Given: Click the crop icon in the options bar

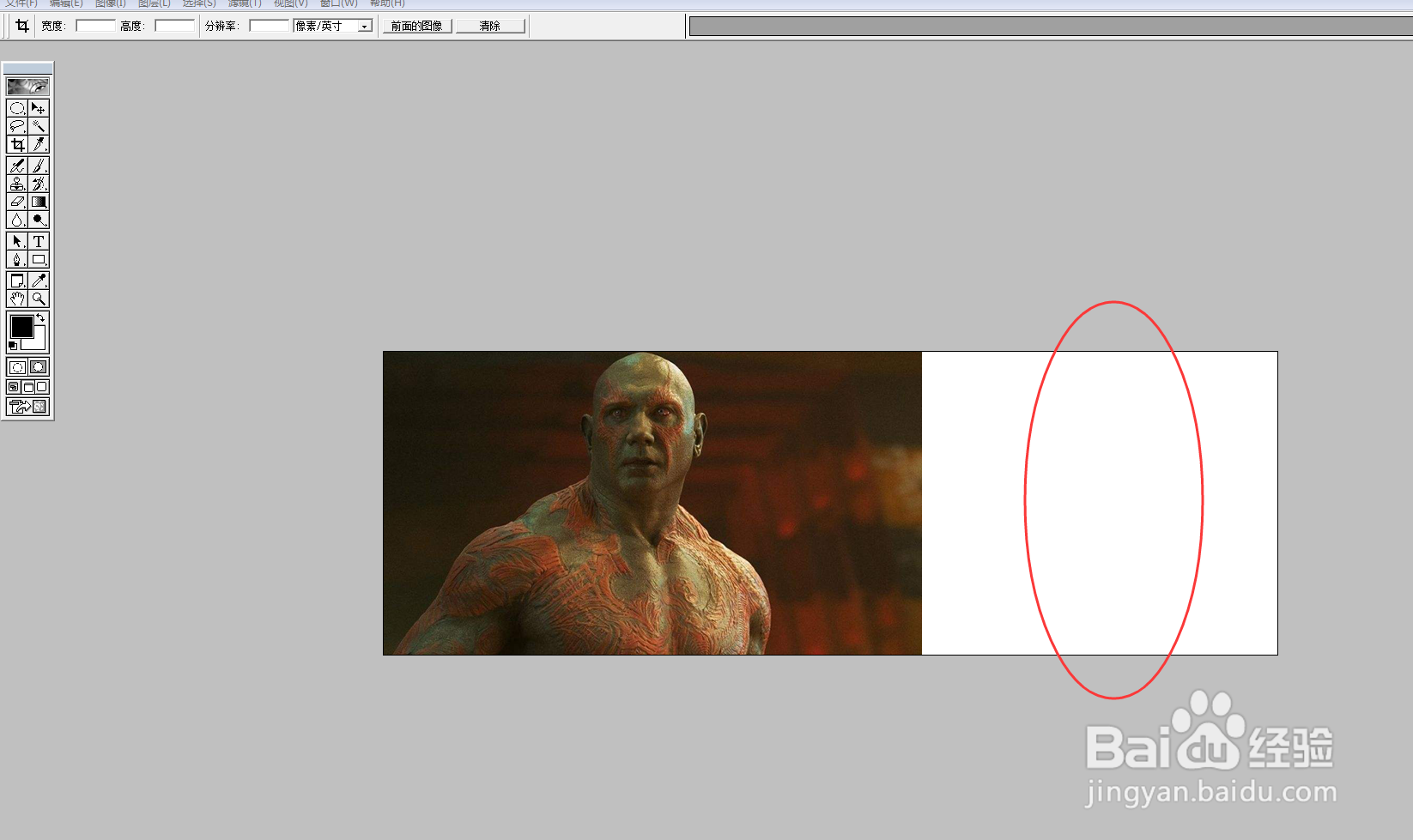Looking at the screenshot, I should 22,26.
